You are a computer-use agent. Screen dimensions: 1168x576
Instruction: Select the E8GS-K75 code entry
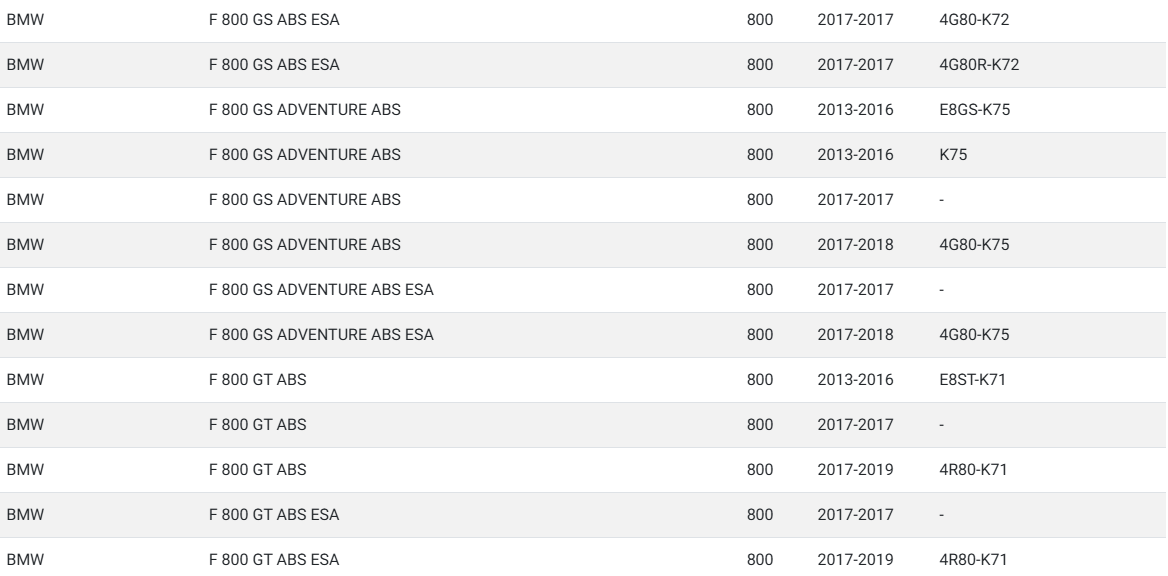(974, 110)
